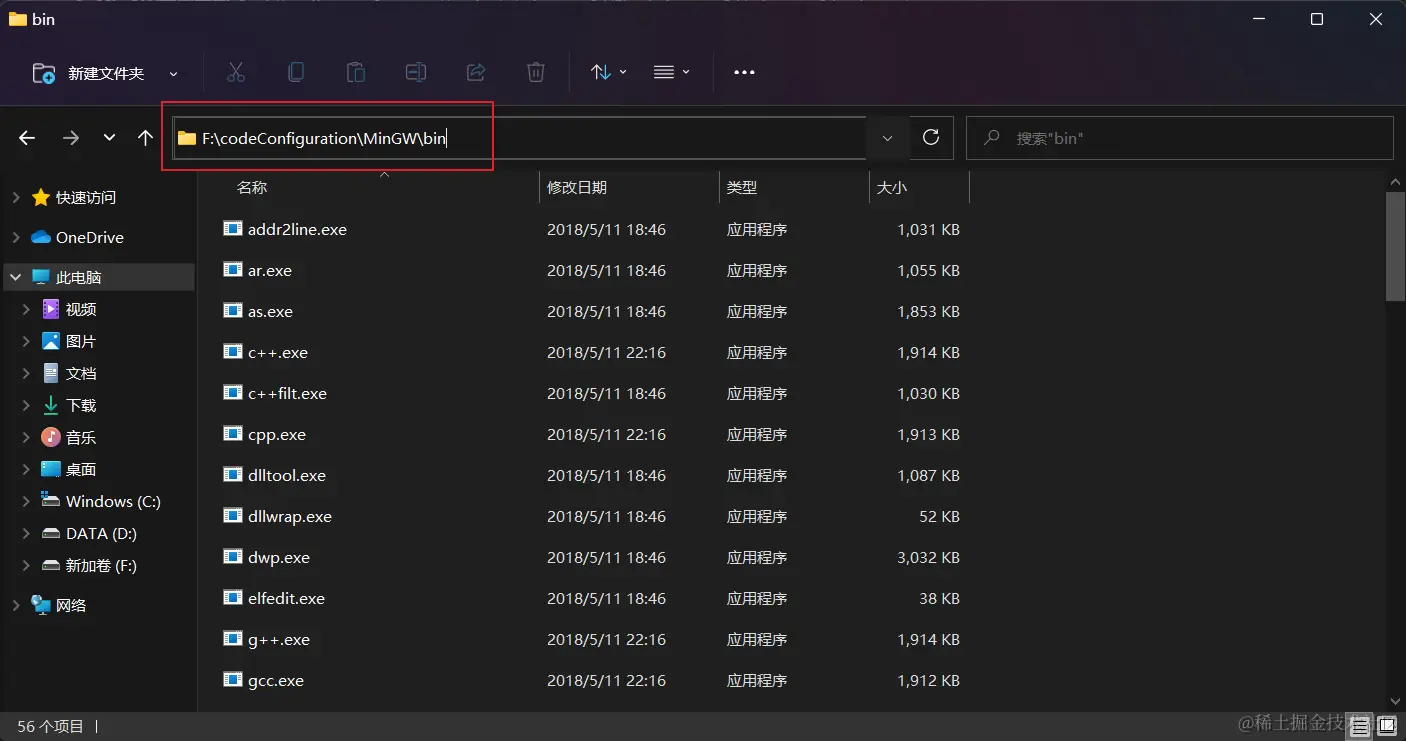The width and height of the screenshot is (1406, 741).
Task: Click the New folder button
Action: [89, 73]
